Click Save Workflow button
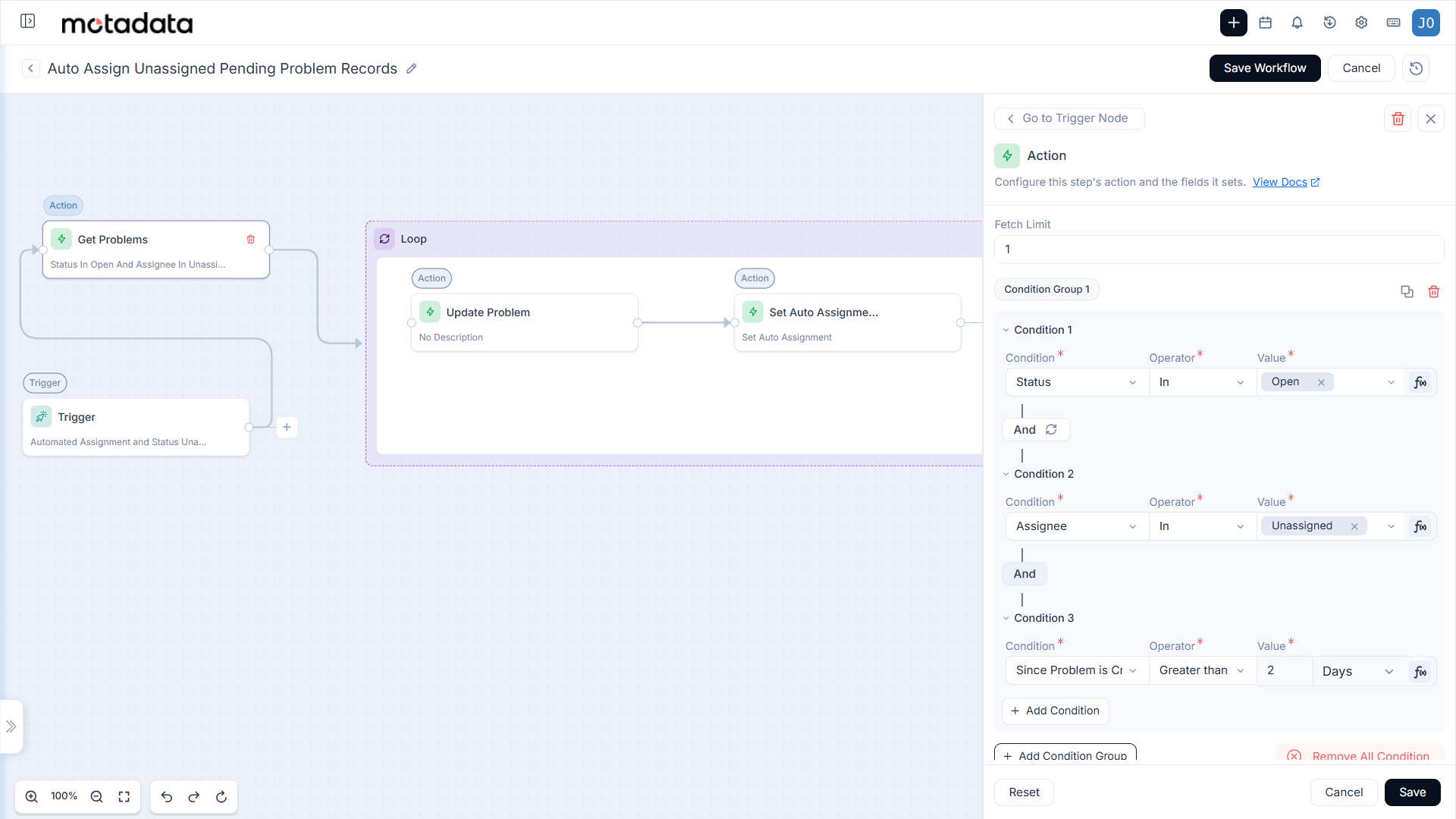Screen dimensions: 1456x819 pyautogui.click(x=1264, y=68)
